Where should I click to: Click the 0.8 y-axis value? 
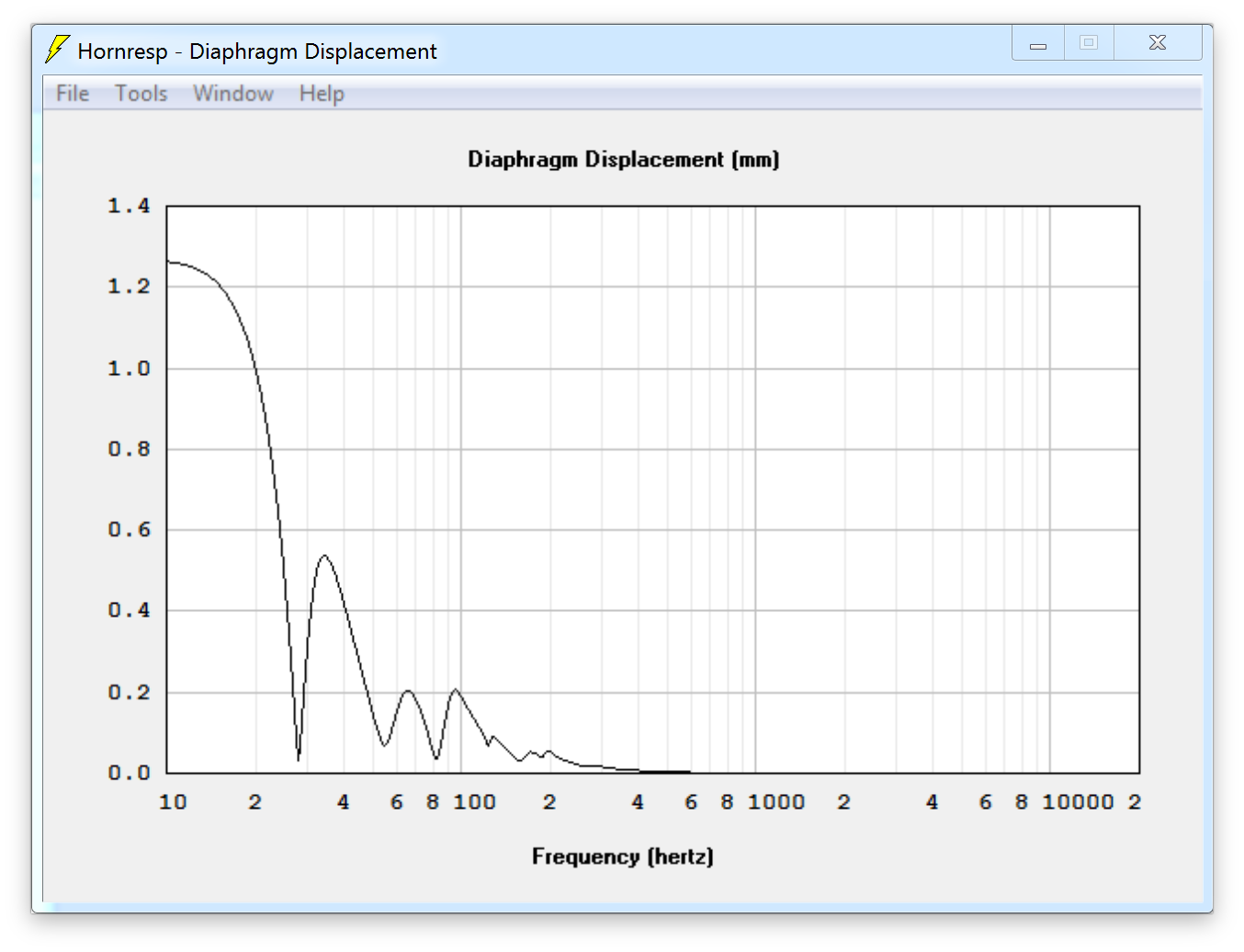pos(129,449)
